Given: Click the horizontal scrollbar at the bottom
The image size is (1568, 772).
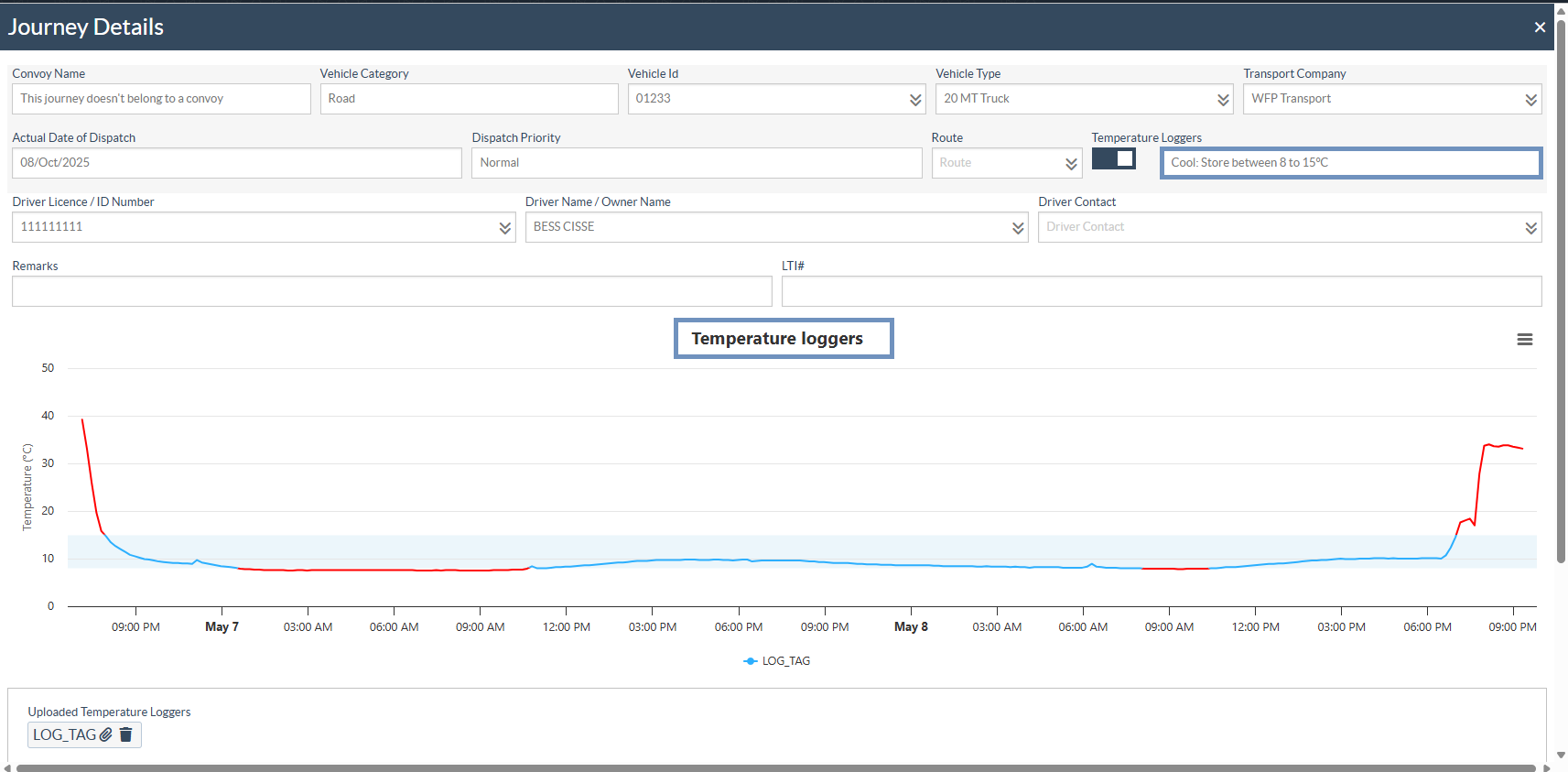Looking at the screenshot, I should (x=774, y=767).
